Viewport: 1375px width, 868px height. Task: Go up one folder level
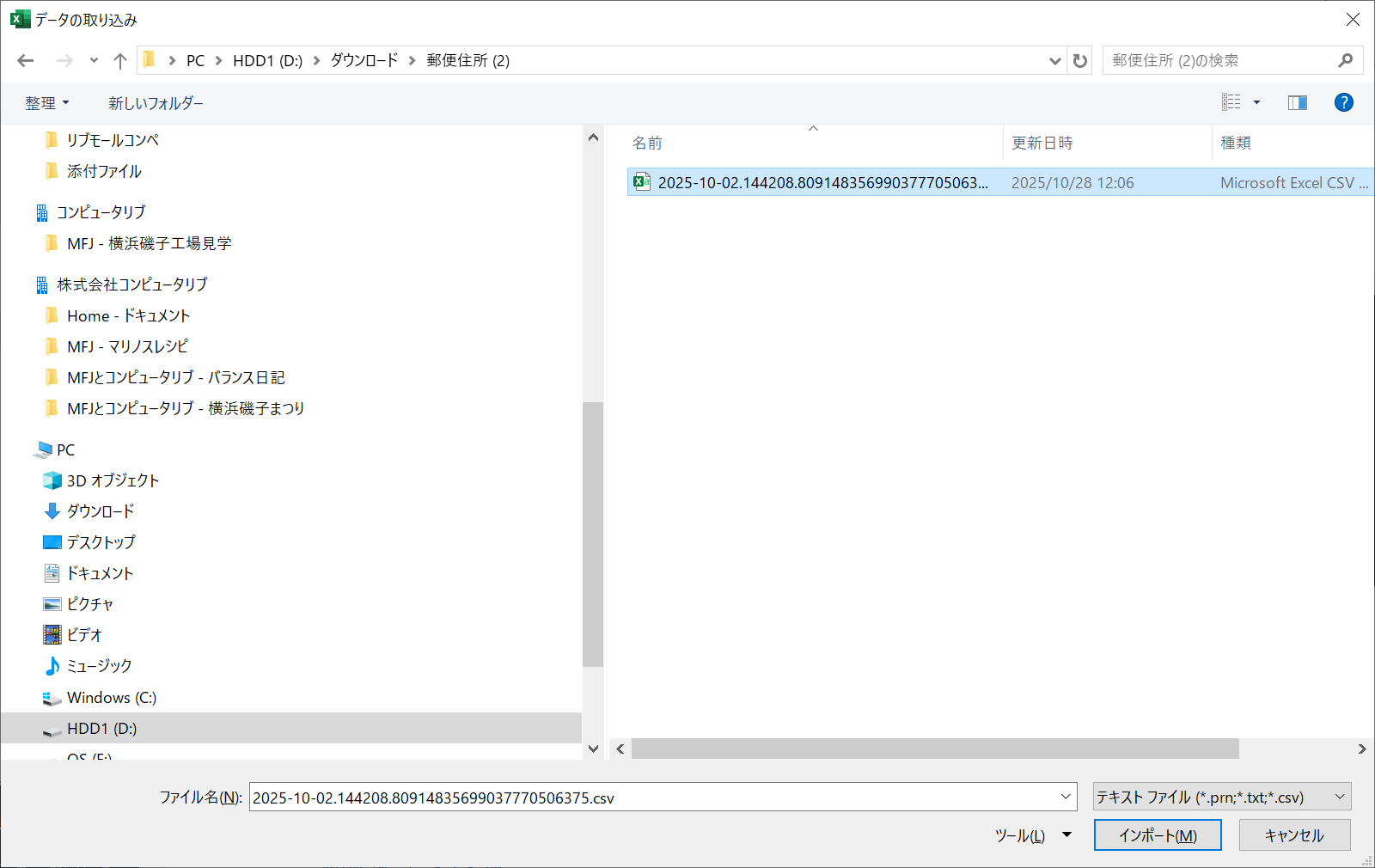120,60
